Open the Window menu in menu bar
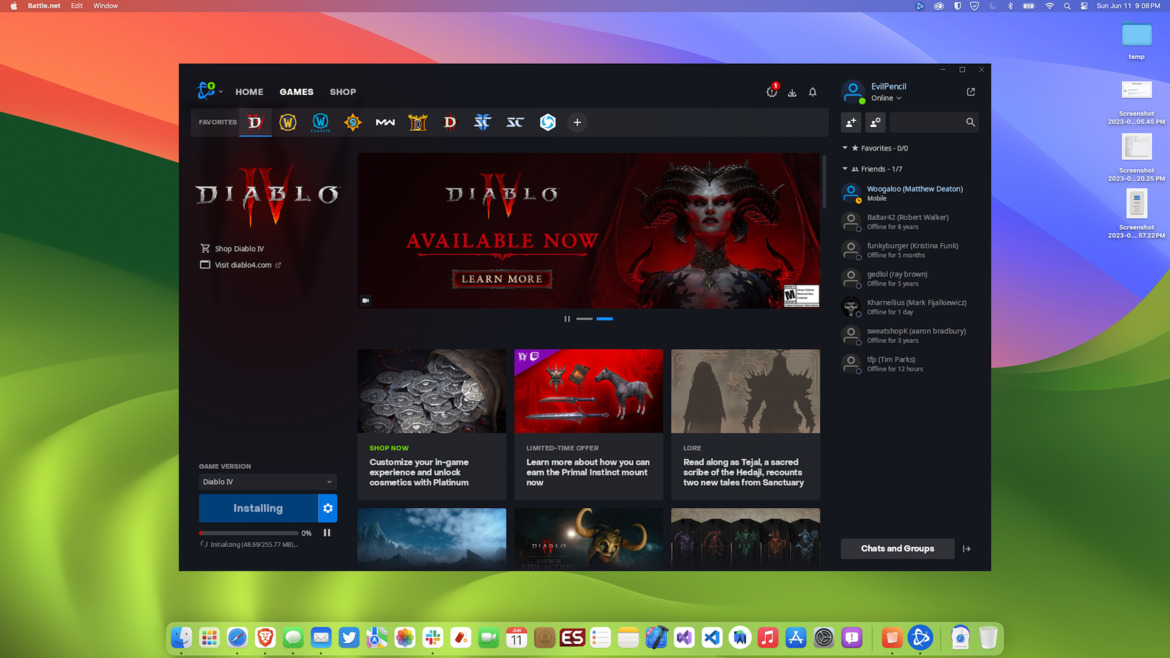The image size is (1170, 658). [x=105, y=6]
